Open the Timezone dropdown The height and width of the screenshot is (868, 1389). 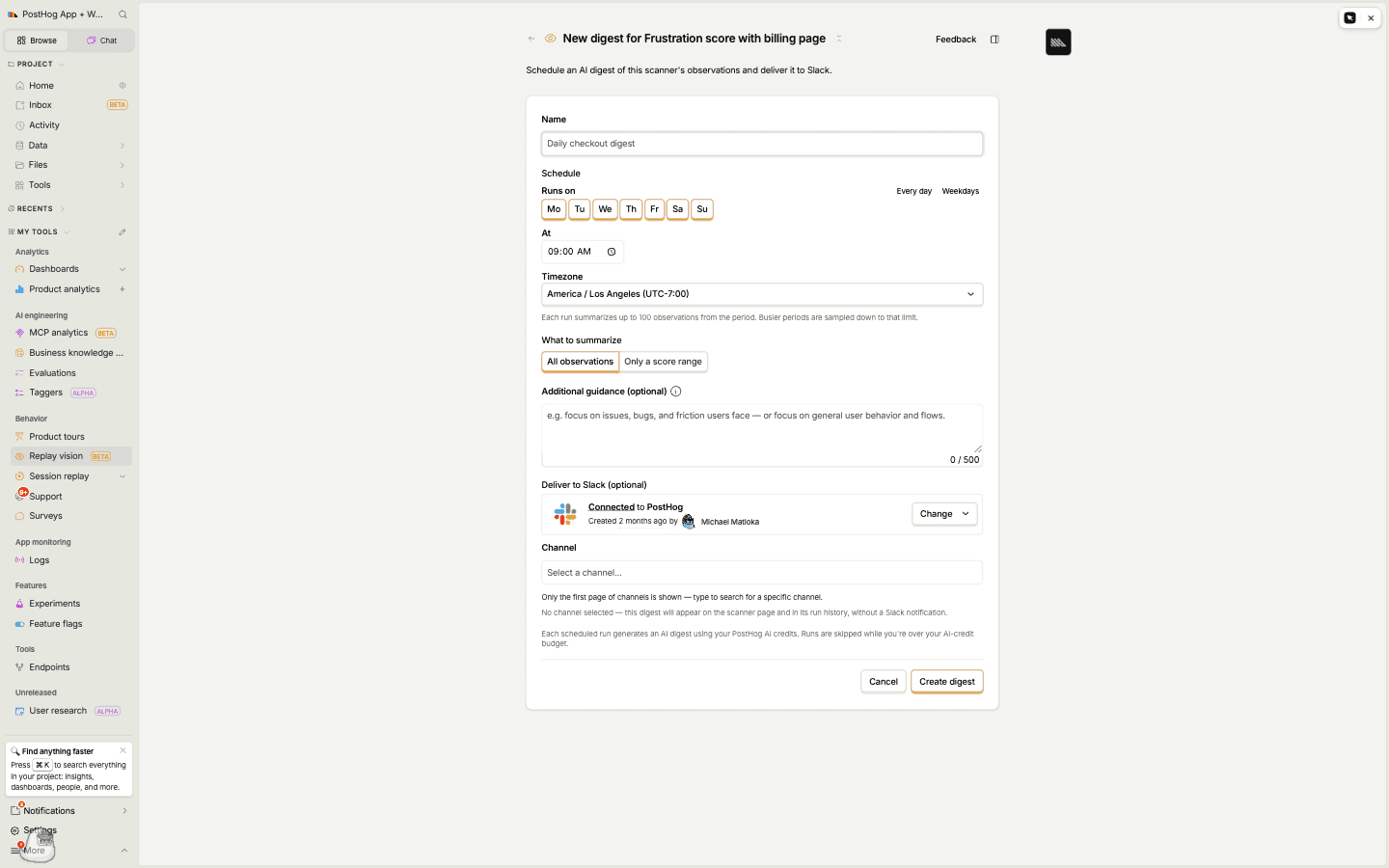click(762, 294)
